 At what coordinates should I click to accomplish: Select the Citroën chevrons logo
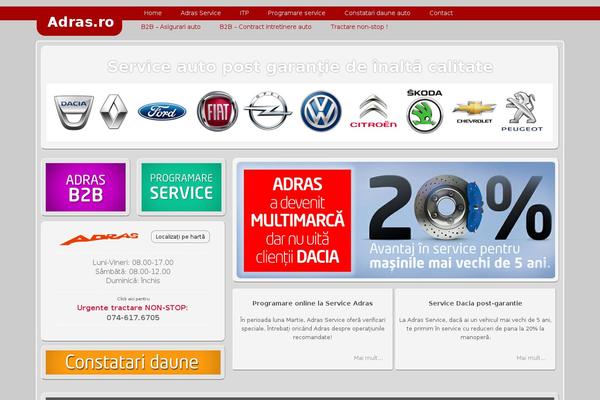click(x=373, y=111)
